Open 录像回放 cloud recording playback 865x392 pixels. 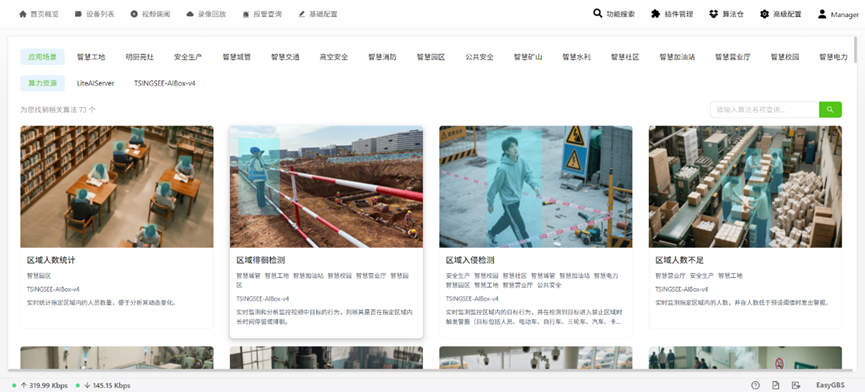tap(206, 14)
